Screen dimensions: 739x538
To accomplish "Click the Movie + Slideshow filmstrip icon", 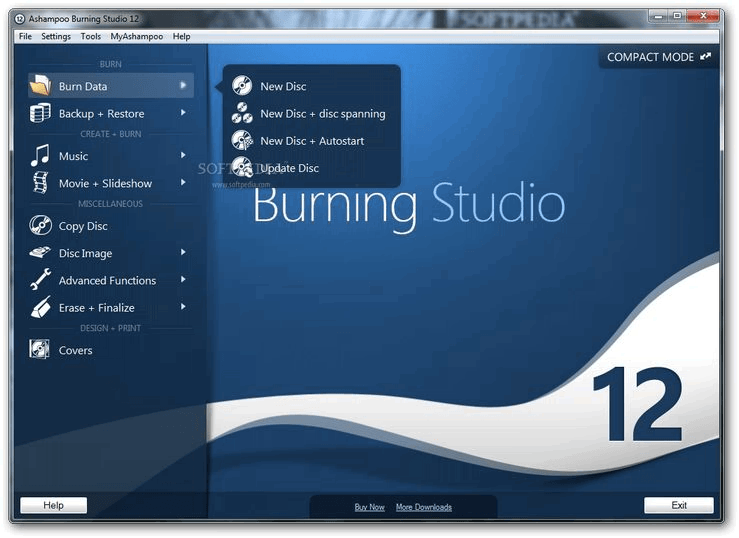I will (x=41, y=183).
